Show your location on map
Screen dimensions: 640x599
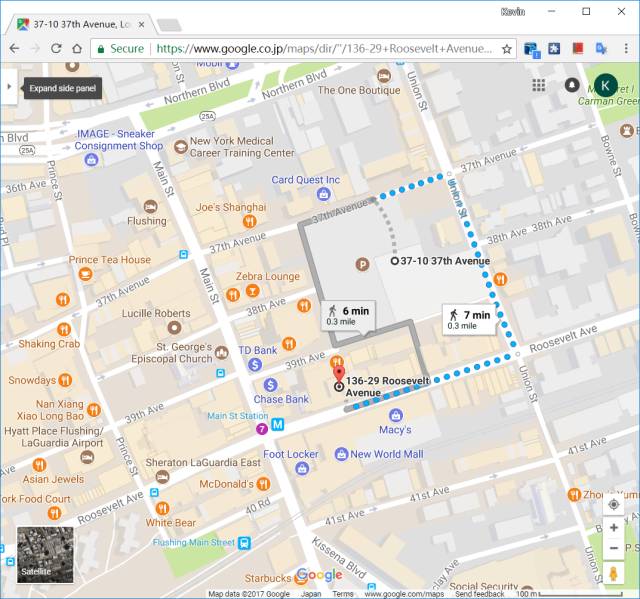(x=613, y=505)
